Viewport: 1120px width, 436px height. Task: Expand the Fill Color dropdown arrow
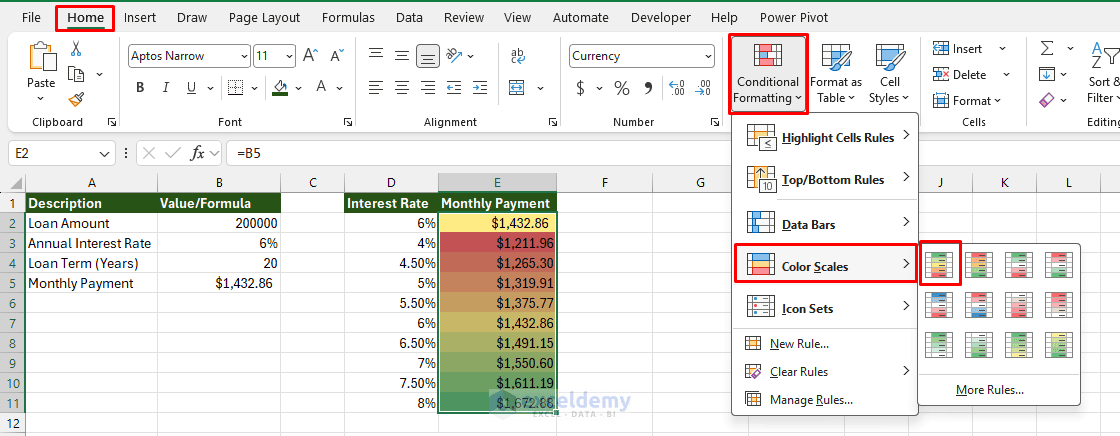click(298, 87)
